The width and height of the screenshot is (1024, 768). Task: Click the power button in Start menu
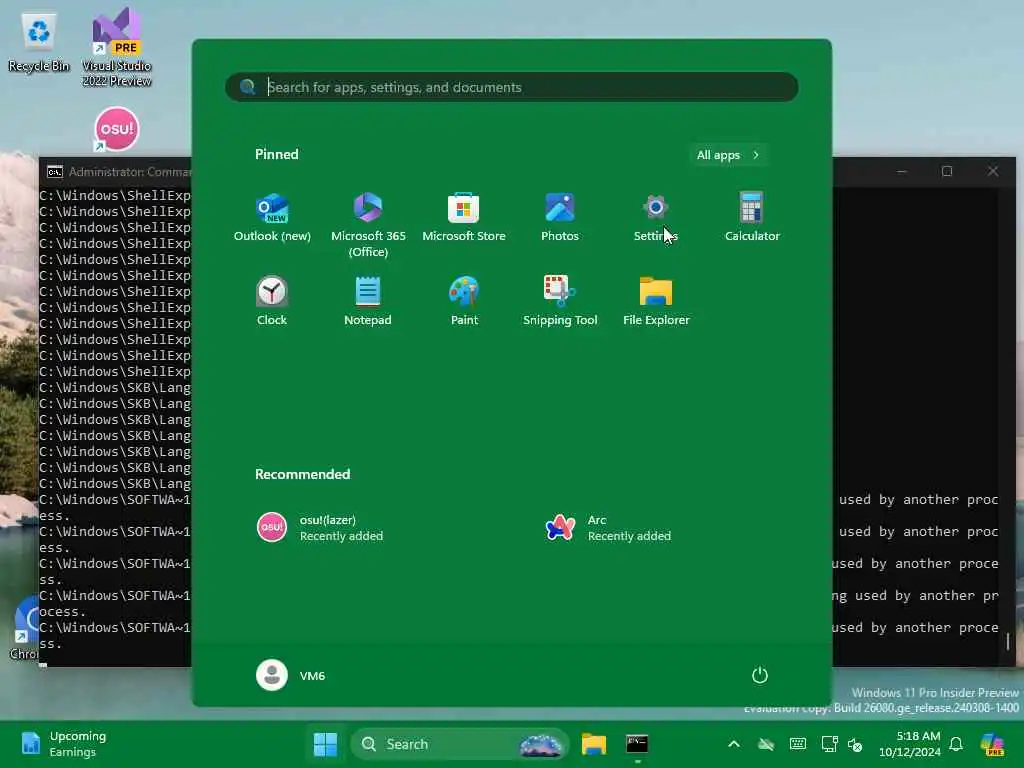coord(760,675)
